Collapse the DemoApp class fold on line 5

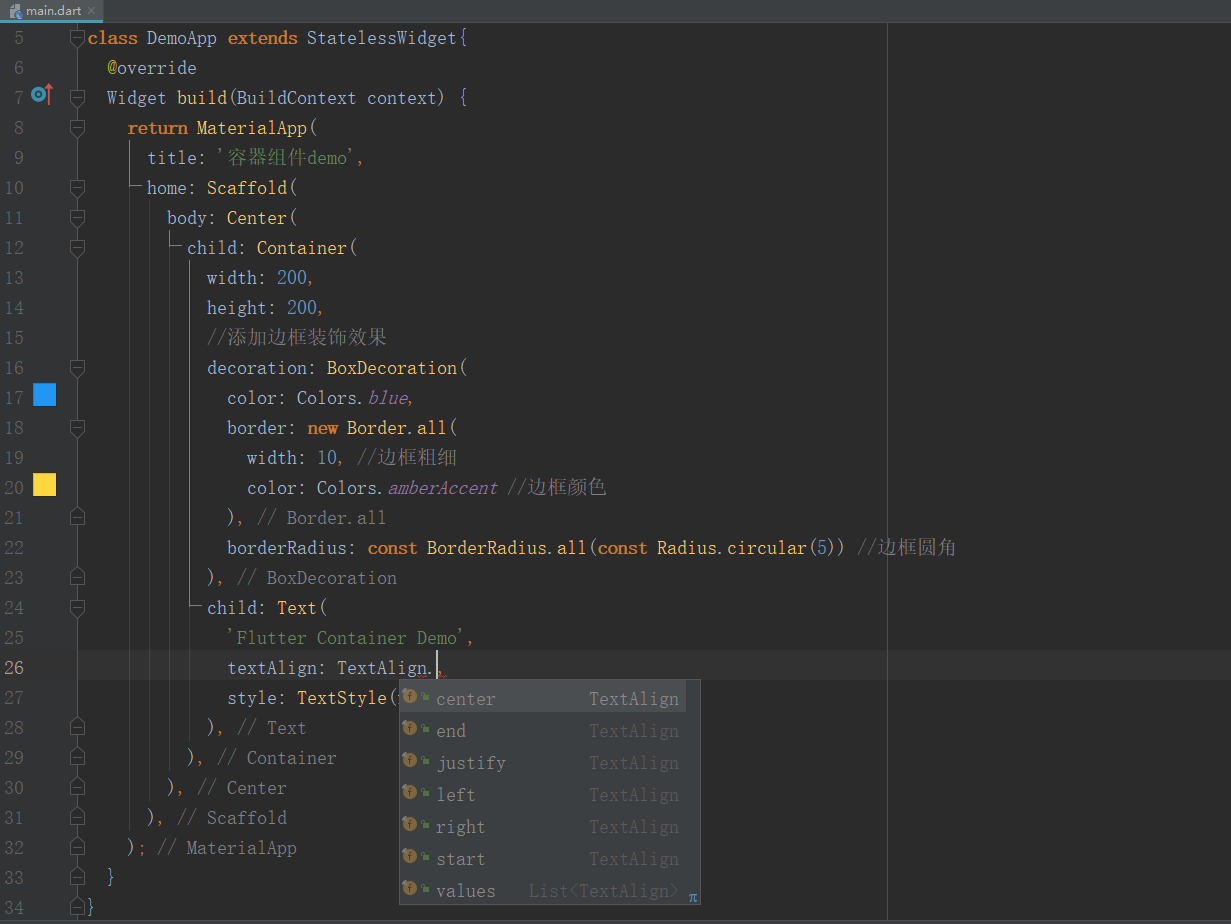pos(77,38)
